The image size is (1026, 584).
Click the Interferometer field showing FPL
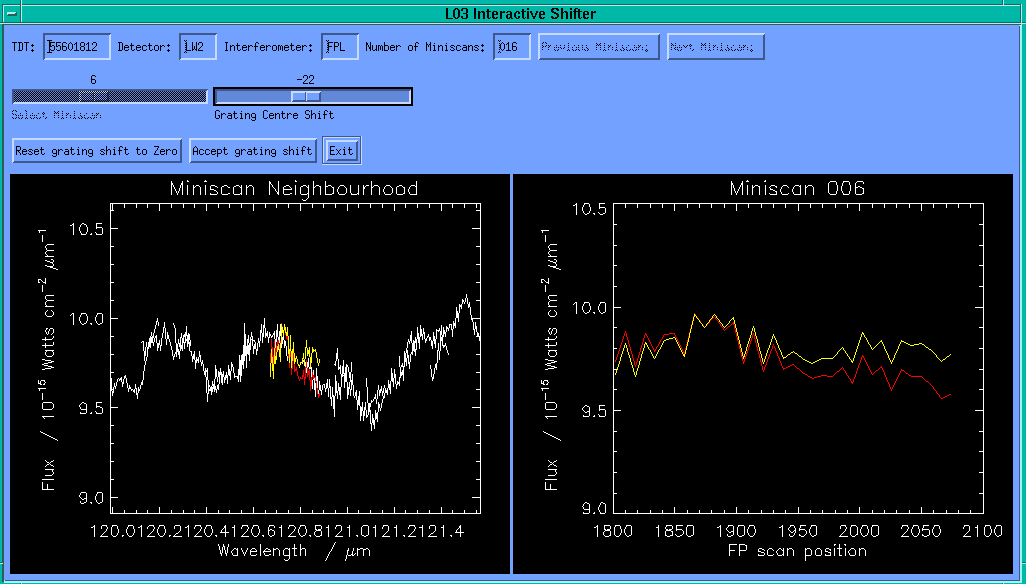click(340, 47)
